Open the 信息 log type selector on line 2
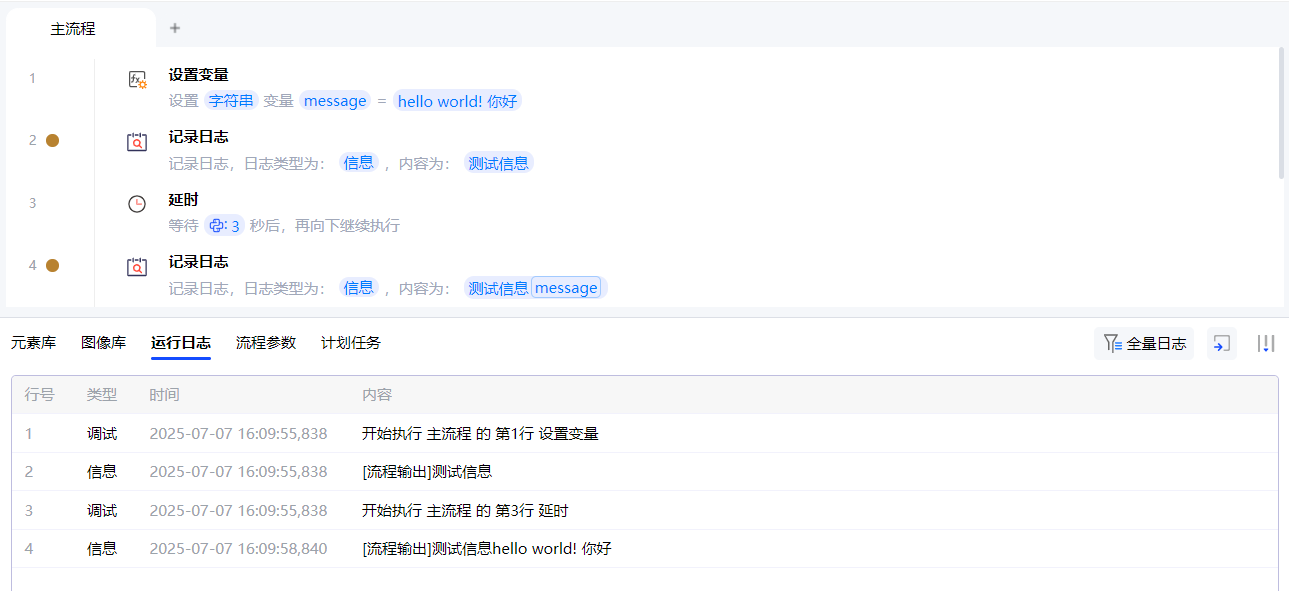 (358, 163)
